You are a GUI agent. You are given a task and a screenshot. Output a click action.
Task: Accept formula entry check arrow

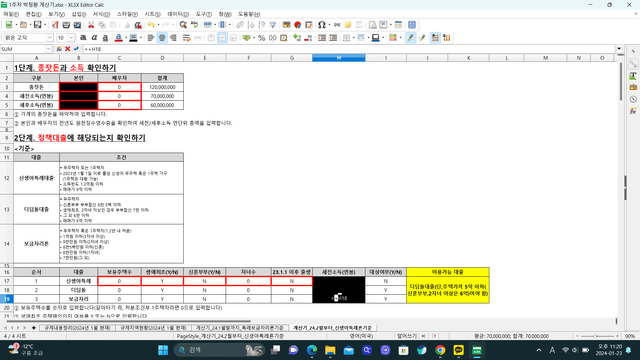(76, 49)
